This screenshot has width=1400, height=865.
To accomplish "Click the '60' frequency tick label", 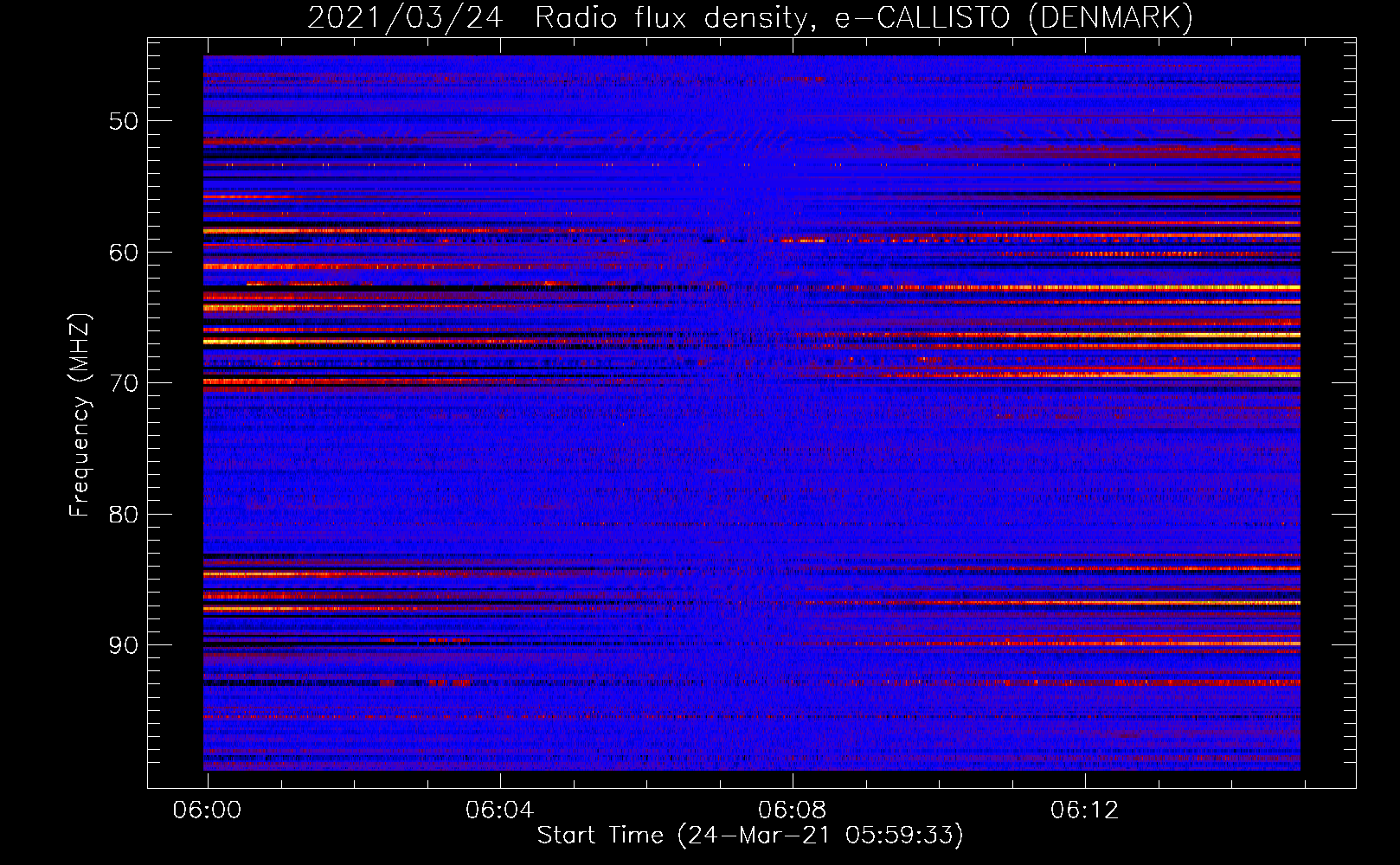I will click(x=124, y=253).
